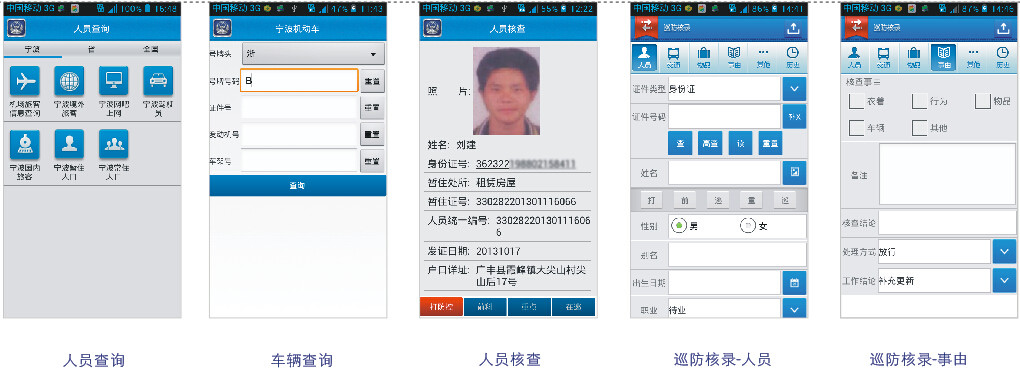Select 男 gender radio button
The height and width of the screenshot is (370, 1020).
click(x=679, y=226)
